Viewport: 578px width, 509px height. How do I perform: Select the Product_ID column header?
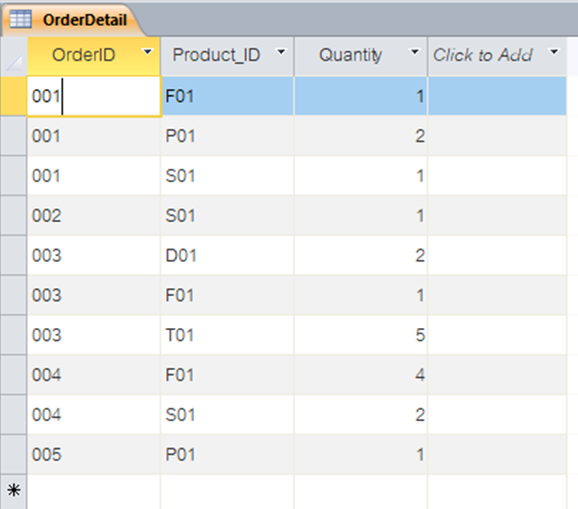click(x=227, y=56)
